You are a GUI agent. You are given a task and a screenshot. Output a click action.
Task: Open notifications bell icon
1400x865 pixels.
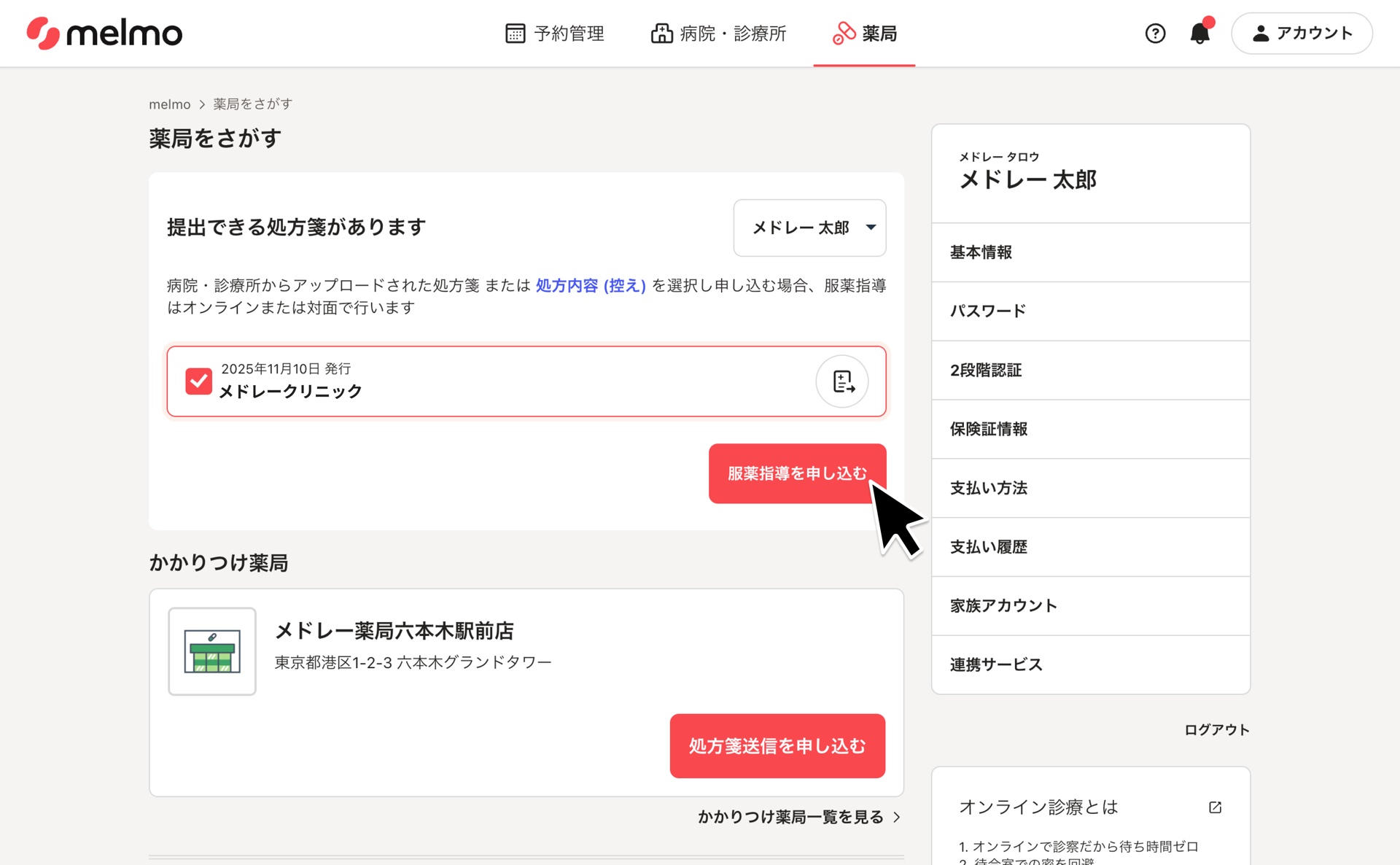[1199, 33]
